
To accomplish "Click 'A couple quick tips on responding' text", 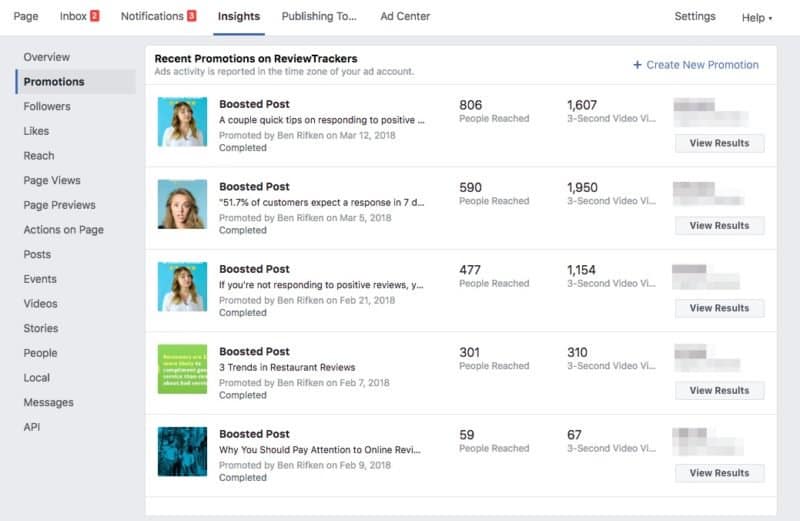I will [x=321, y=120].
